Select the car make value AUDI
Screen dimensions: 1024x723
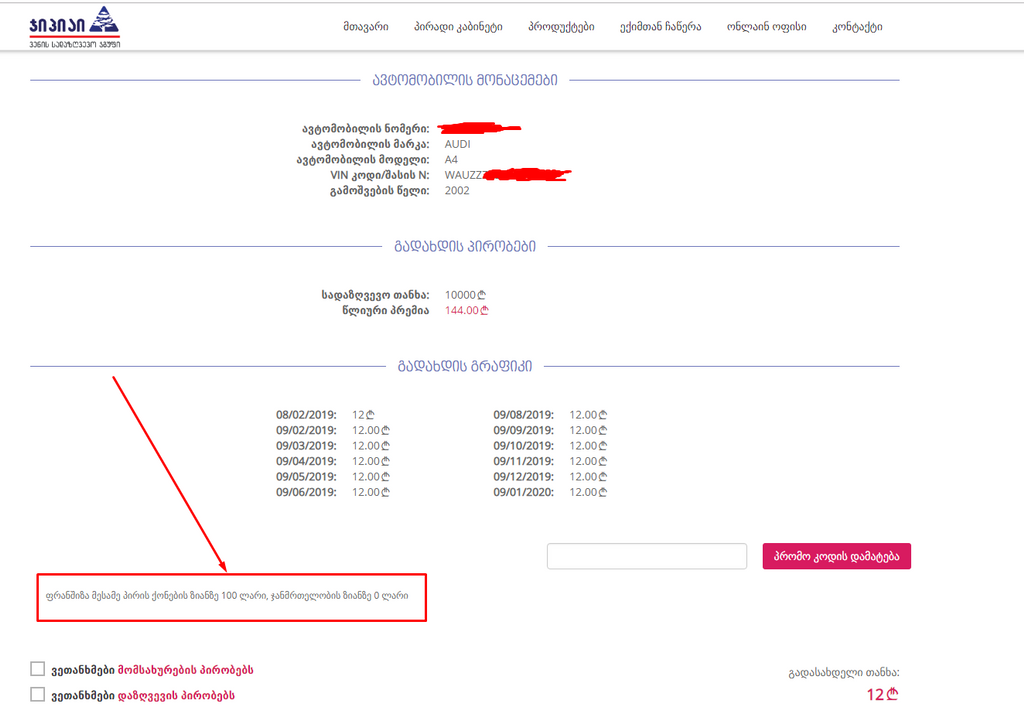pyautogui.click(x=457, y=144)
